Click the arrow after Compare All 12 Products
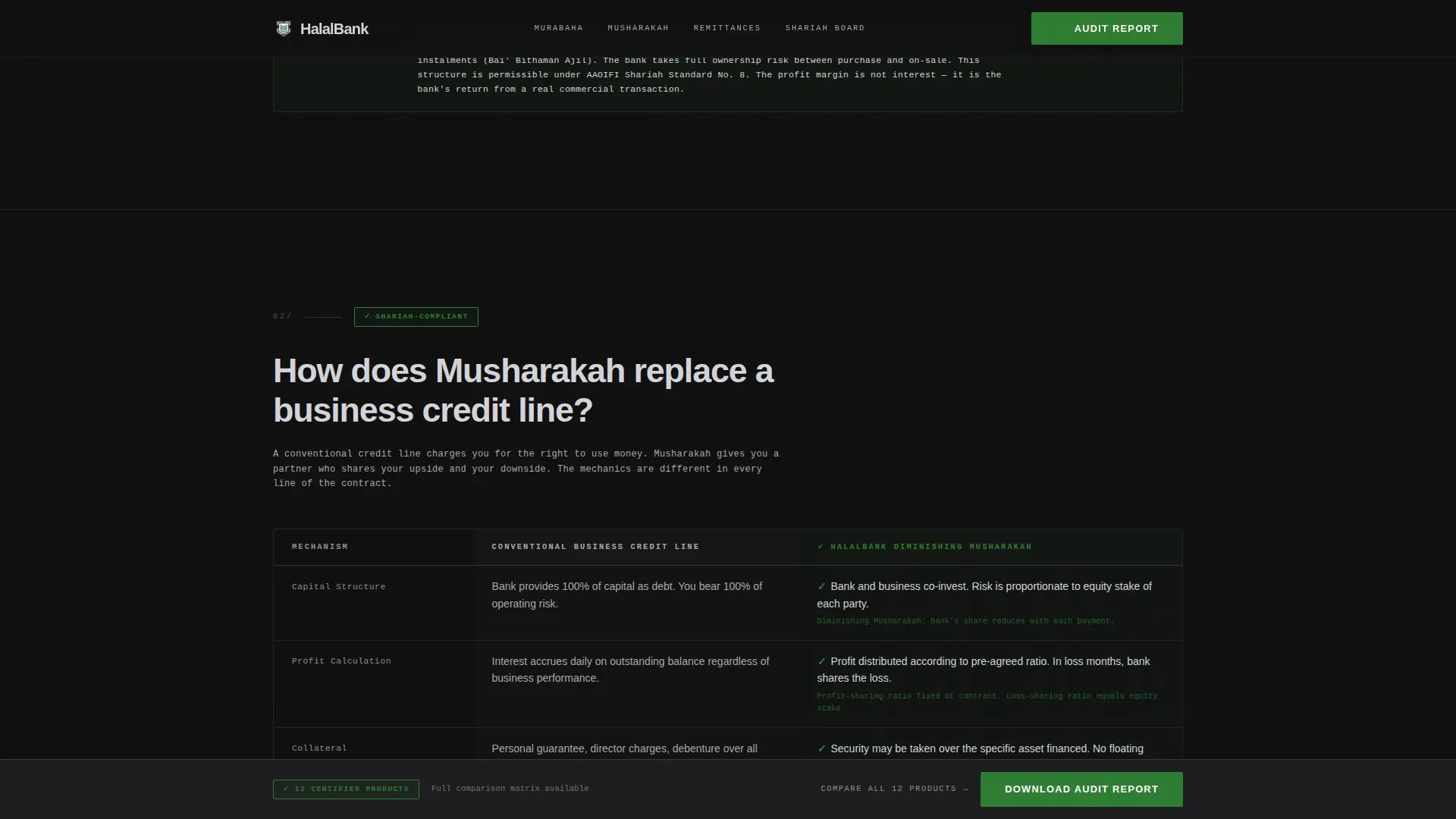 point(965,789)
